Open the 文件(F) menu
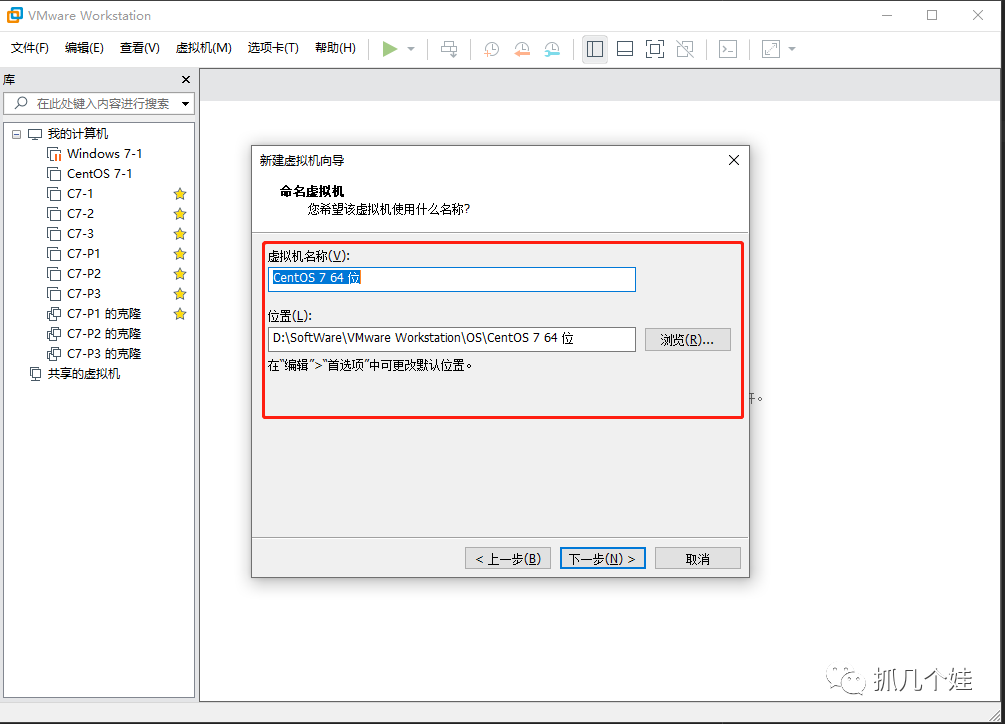 pyautogui.click(x=29, y=48)
